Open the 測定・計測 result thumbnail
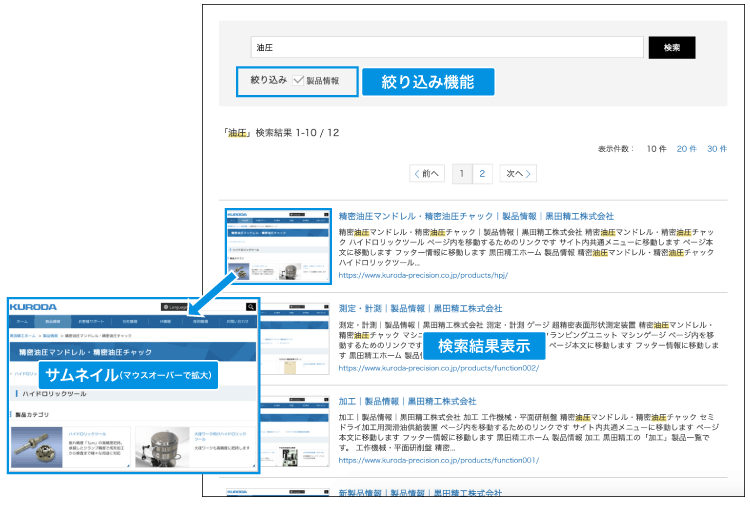 (x=295, y=338)
